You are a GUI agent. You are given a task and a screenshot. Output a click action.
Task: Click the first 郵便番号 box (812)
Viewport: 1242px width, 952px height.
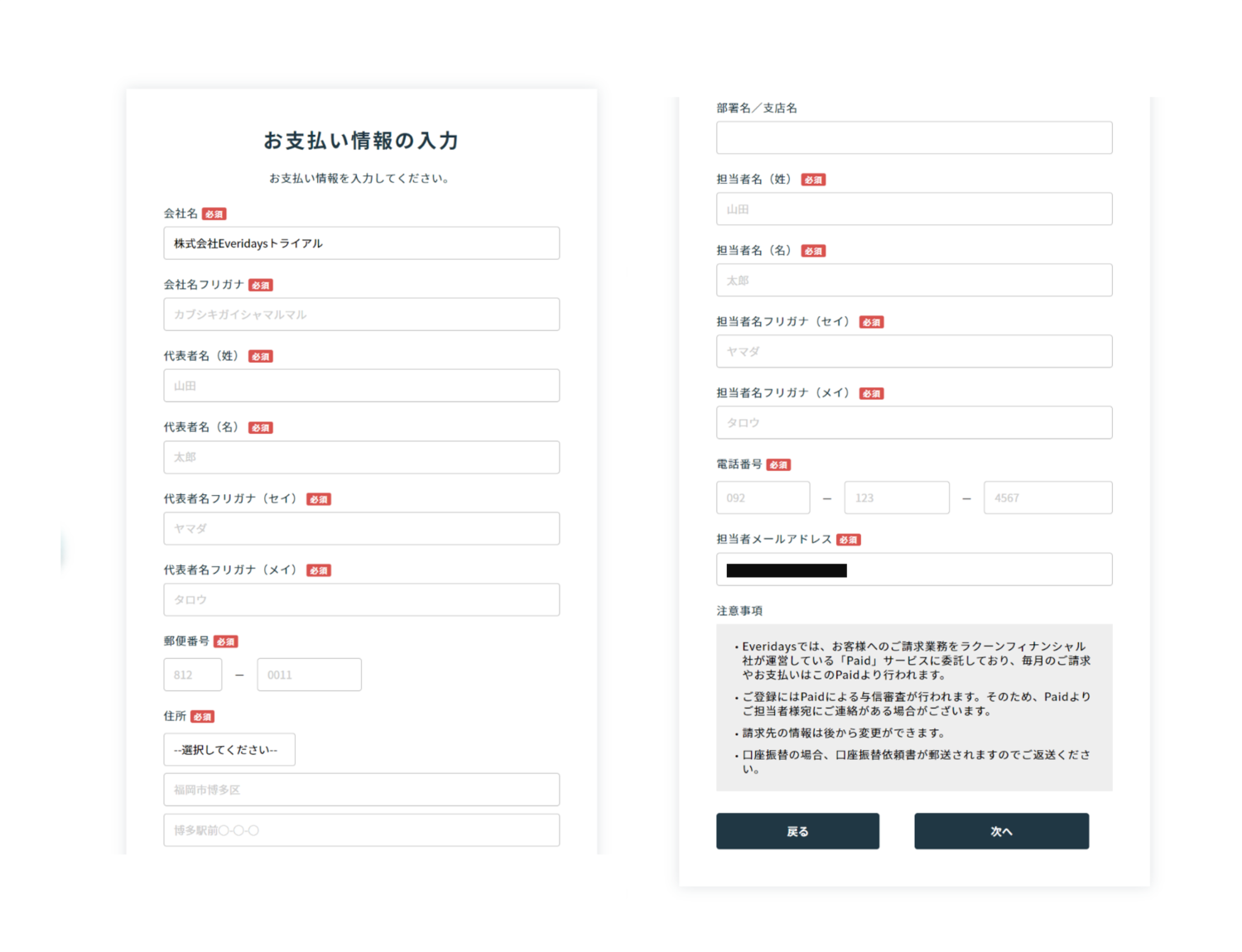(x=192, y=675)
